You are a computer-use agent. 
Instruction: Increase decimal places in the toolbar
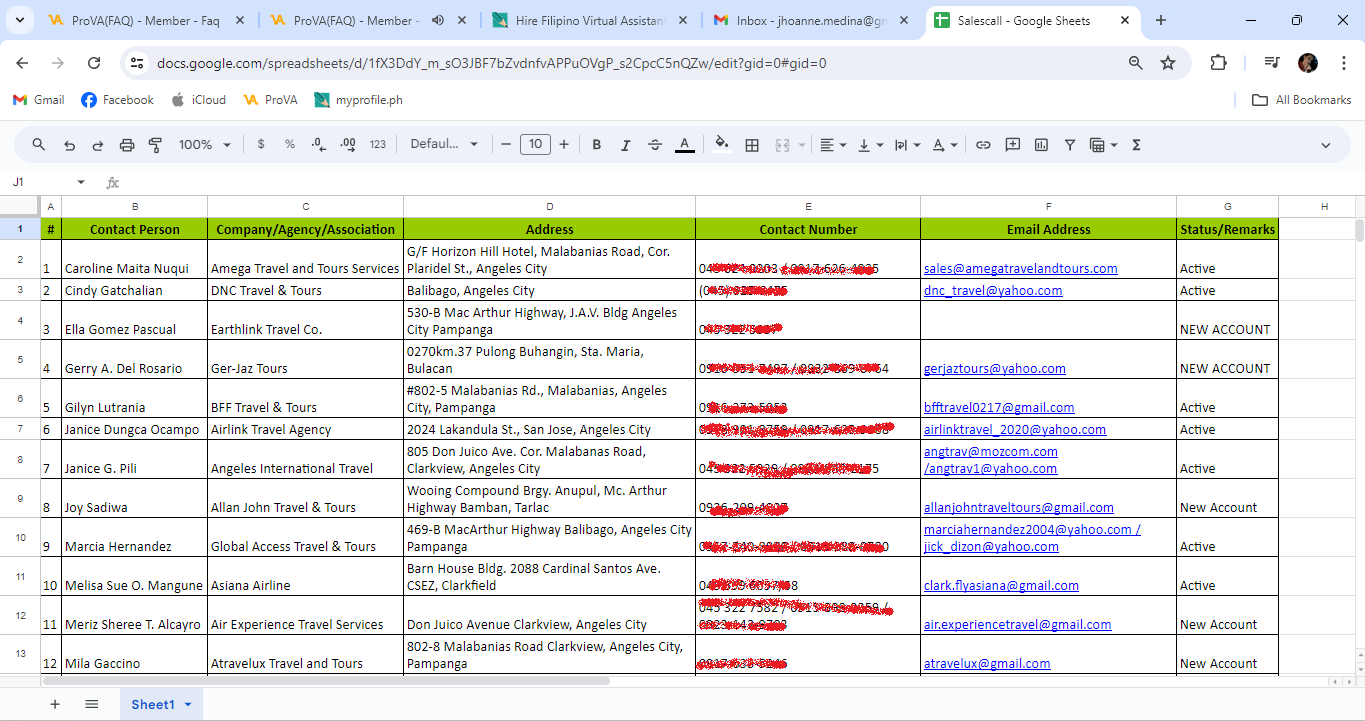click(x=348, y=145)
